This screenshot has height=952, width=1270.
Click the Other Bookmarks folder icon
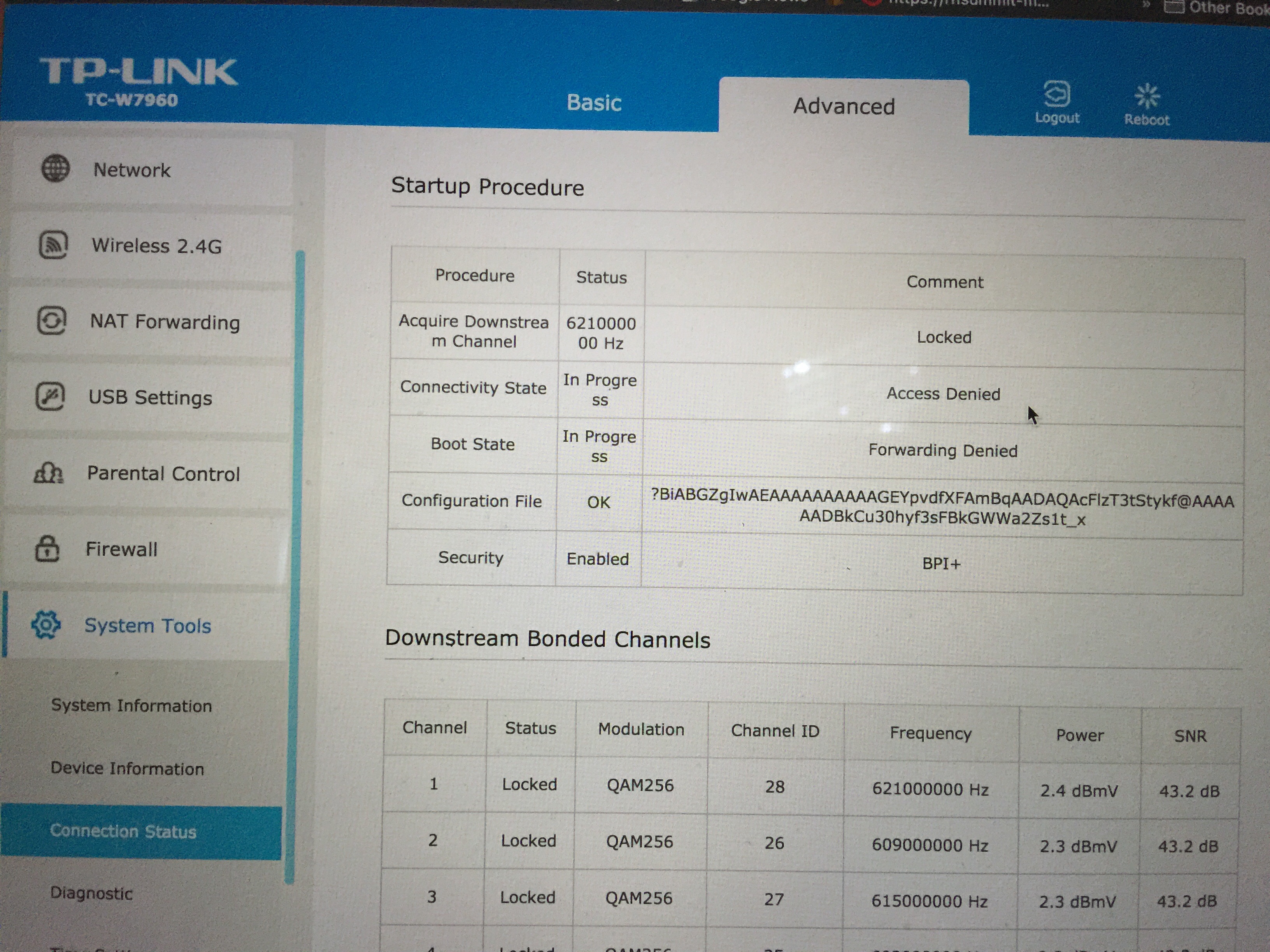pyautogui.click(x=1174, y=6)
